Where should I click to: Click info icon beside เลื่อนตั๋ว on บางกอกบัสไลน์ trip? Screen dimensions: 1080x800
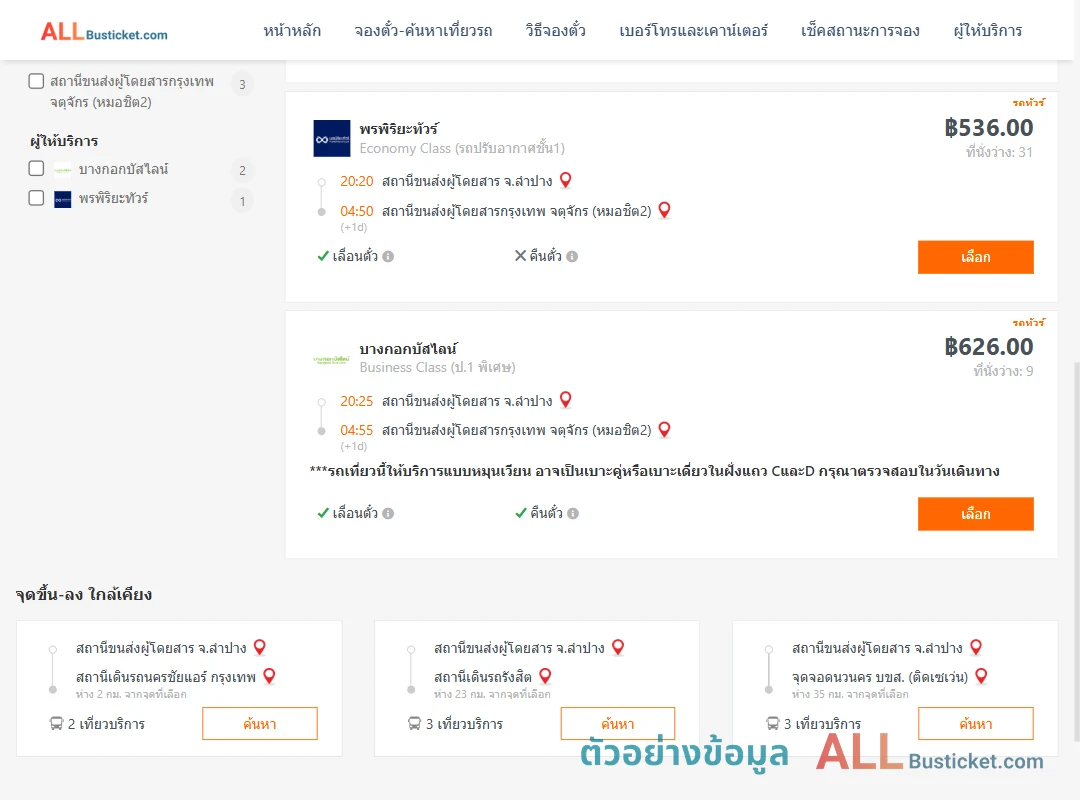coord(388,513)
